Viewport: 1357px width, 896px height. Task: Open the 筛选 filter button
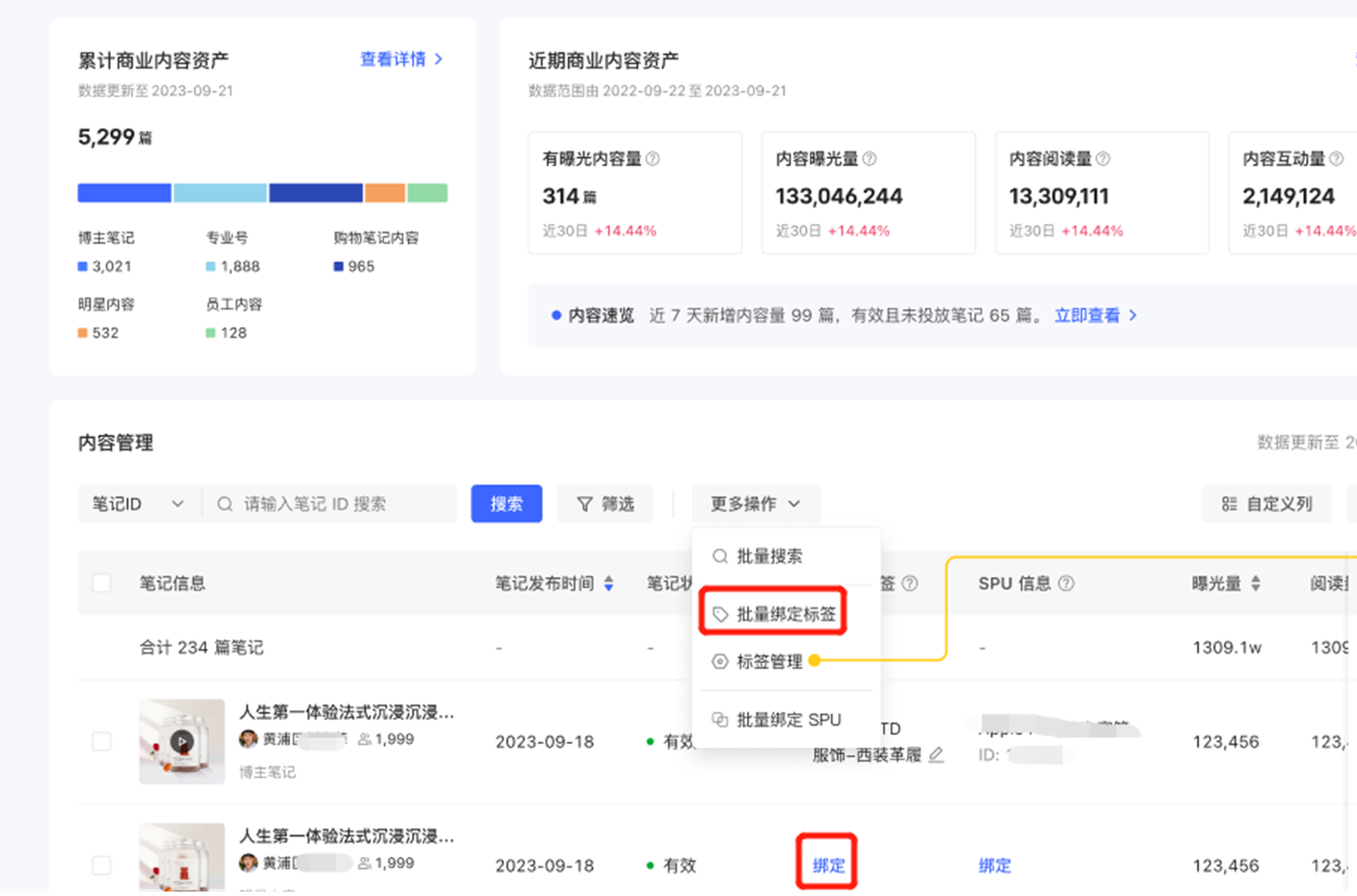click(x=605, y=504)
